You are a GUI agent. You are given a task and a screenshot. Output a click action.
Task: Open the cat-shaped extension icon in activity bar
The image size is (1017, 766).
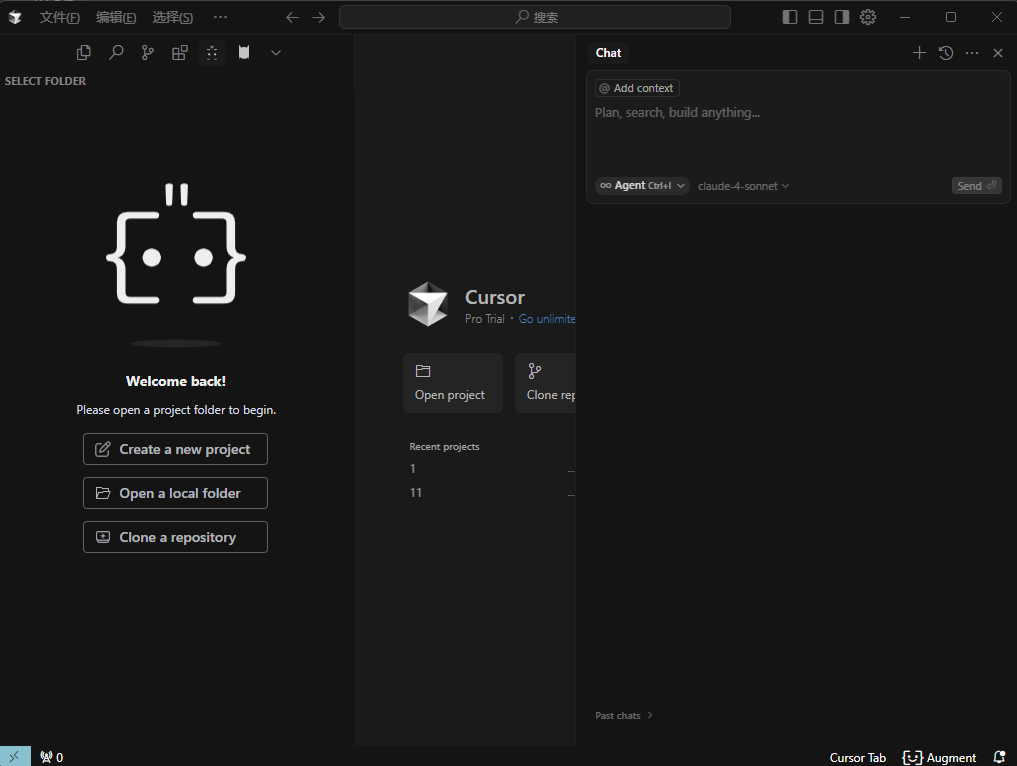click(244, 53)
